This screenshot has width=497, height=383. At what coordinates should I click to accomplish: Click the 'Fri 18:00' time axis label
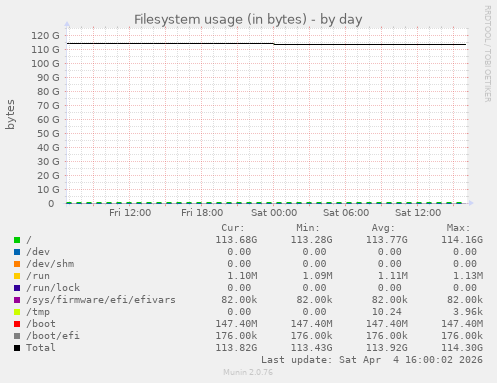202,213
